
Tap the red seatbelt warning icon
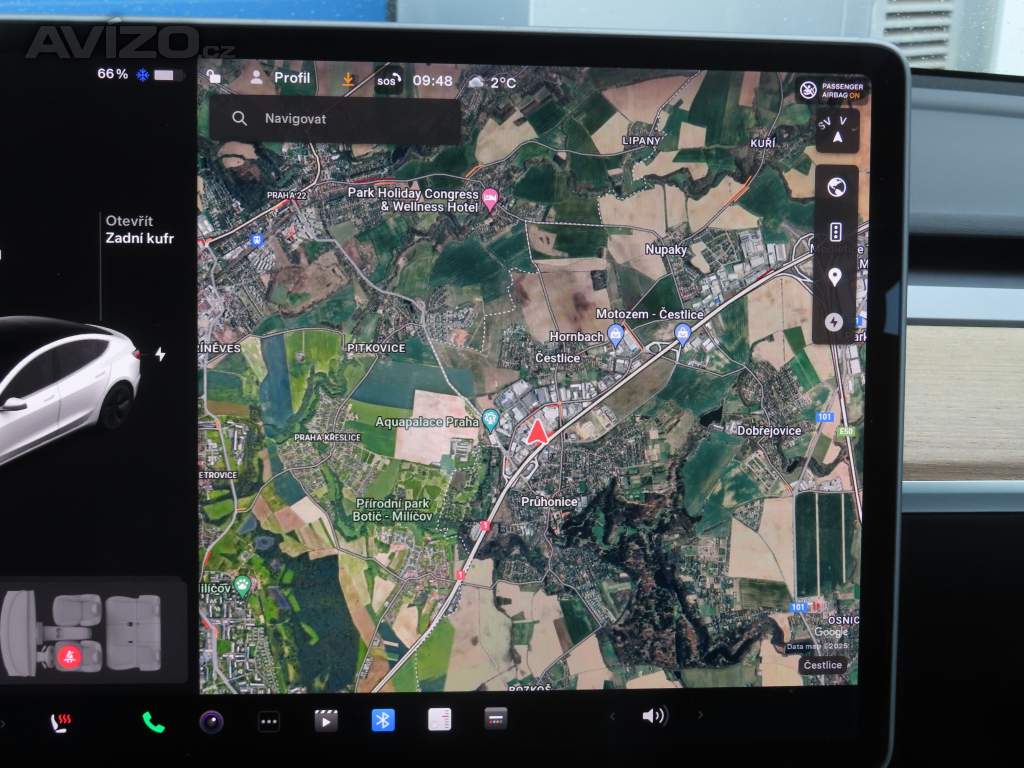click(x=69, y=657)
